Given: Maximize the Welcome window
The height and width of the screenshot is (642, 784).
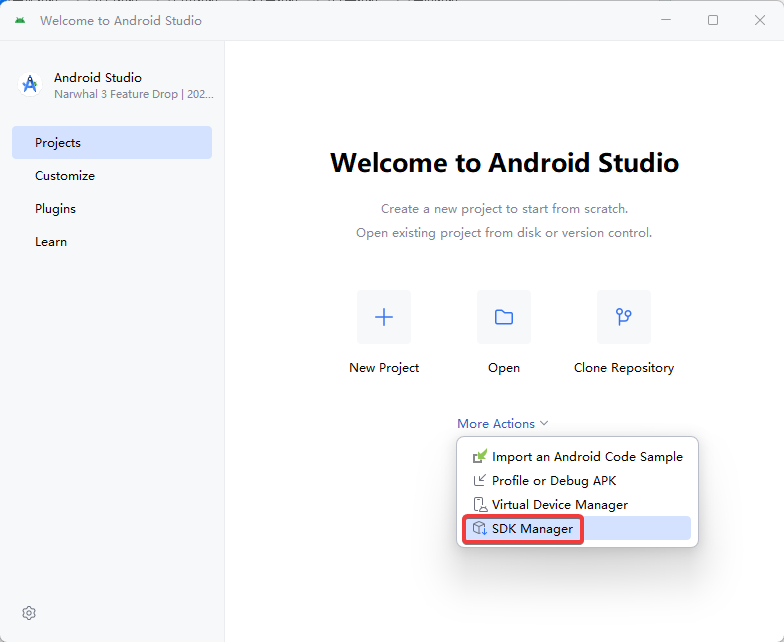Looking at the screenshot, I should pos(713,20).
